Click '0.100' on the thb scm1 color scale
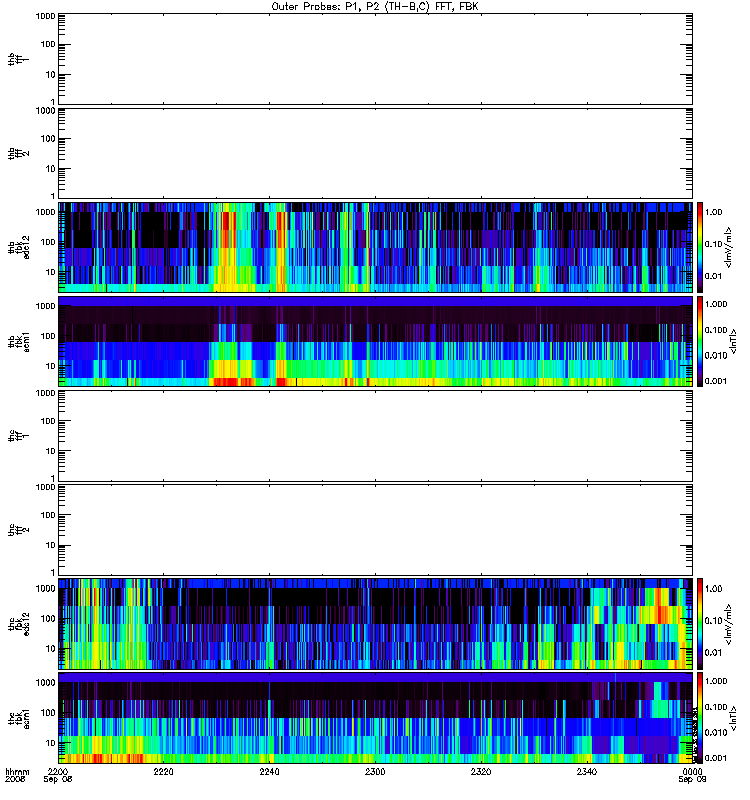The height and width of the screenshot is (800, 750). [x=716, y=330]
